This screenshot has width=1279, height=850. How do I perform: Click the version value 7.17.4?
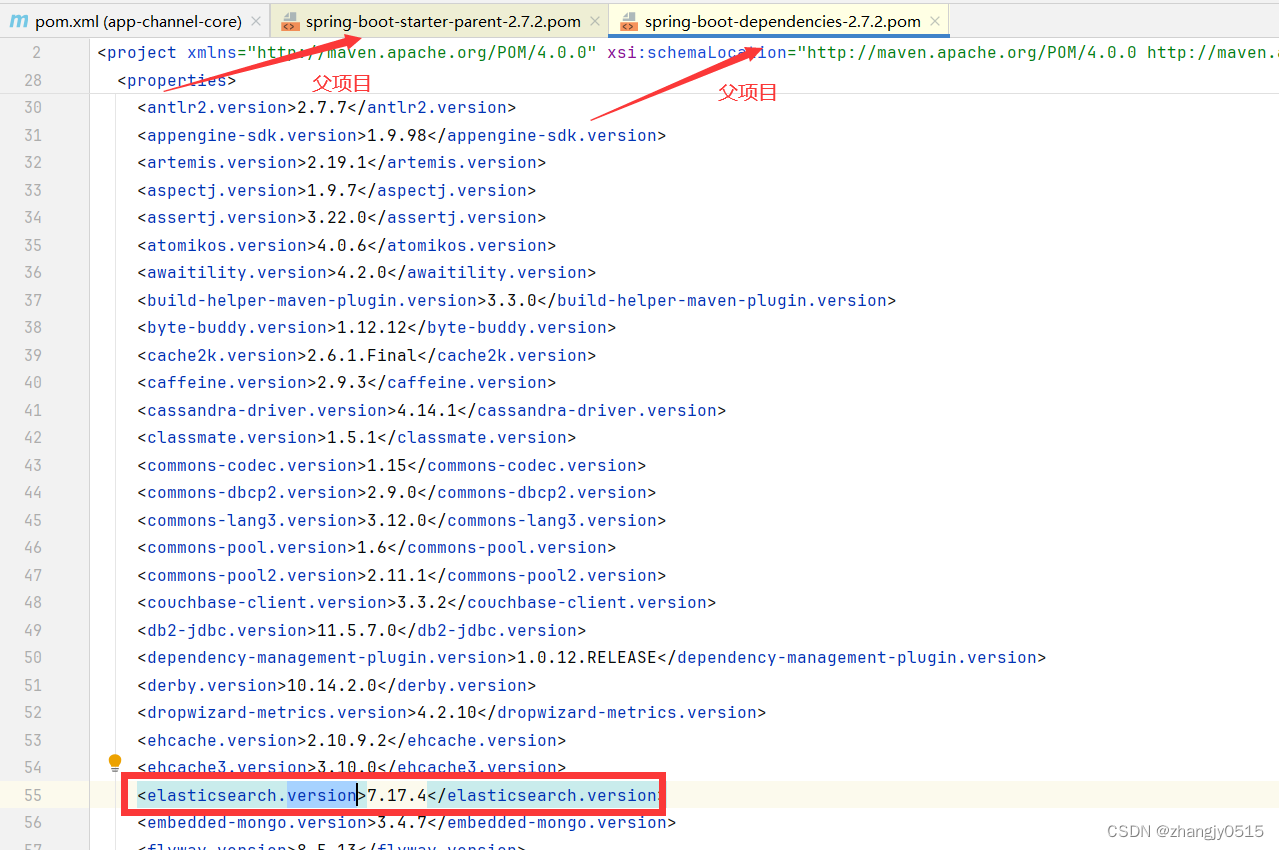tap(395, 794)
